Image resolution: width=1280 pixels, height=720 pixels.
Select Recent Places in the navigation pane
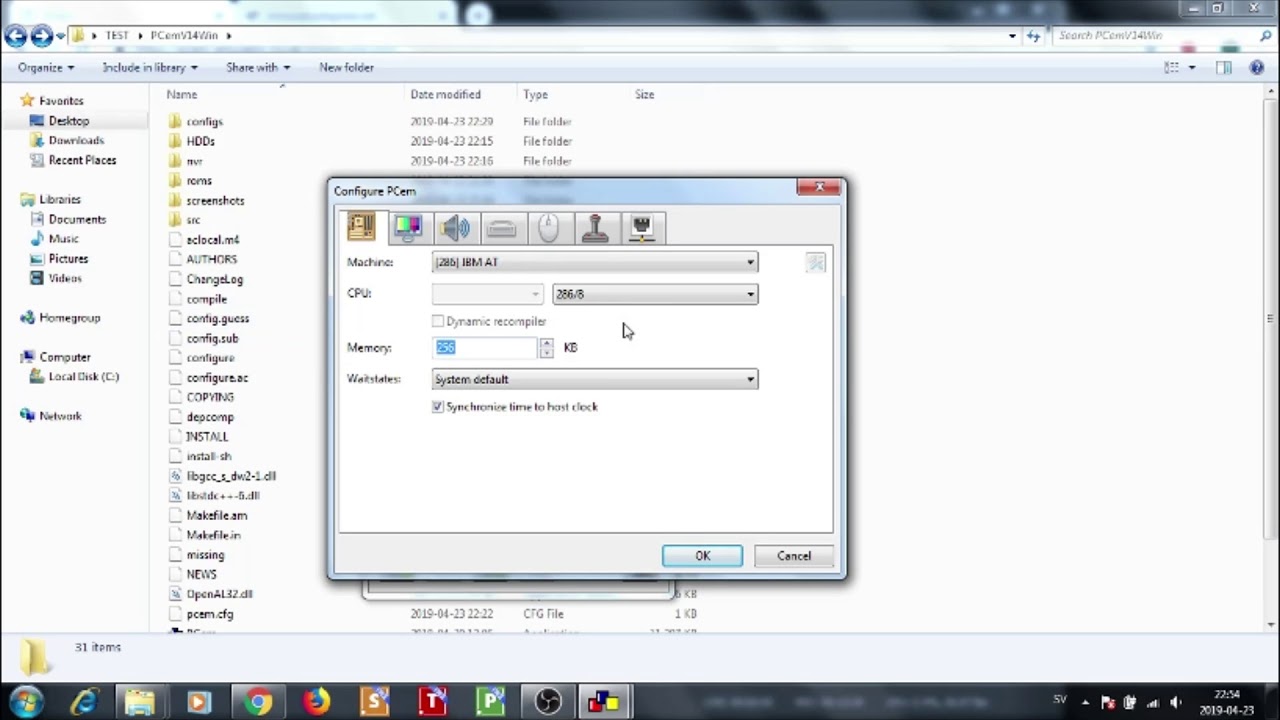click(82, 160)
